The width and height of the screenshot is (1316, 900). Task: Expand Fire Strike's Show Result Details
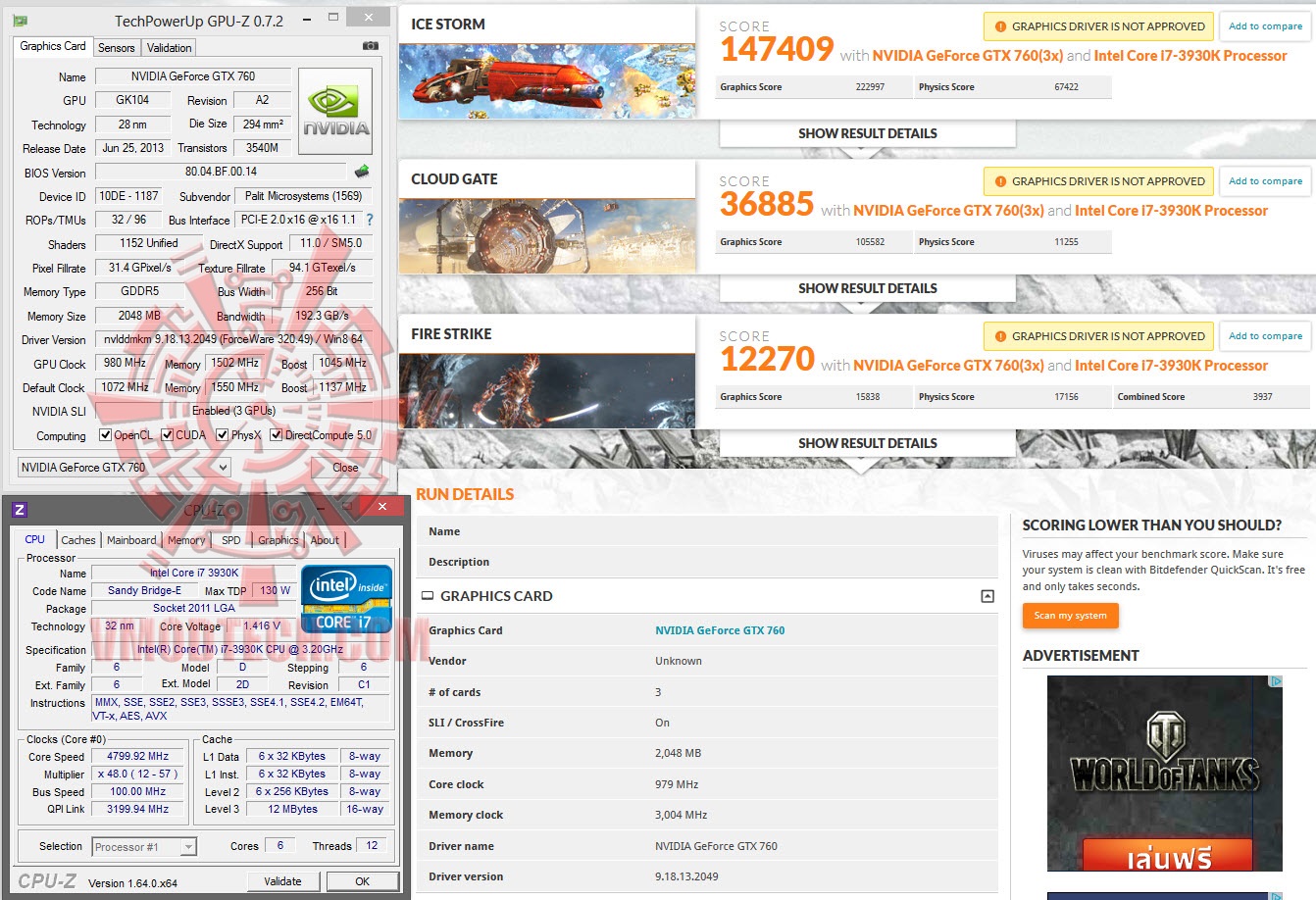tap(868, 443)
